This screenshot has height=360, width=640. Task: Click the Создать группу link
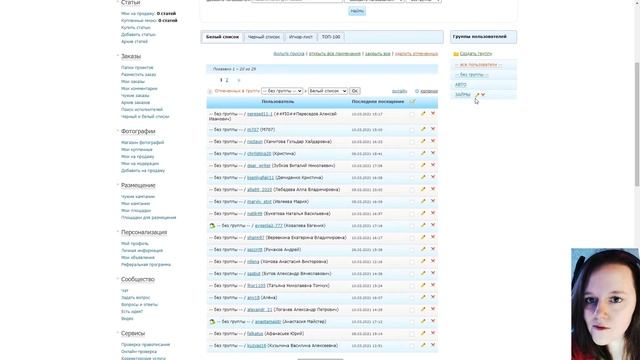pyautogui.click(x=476, y=54)
